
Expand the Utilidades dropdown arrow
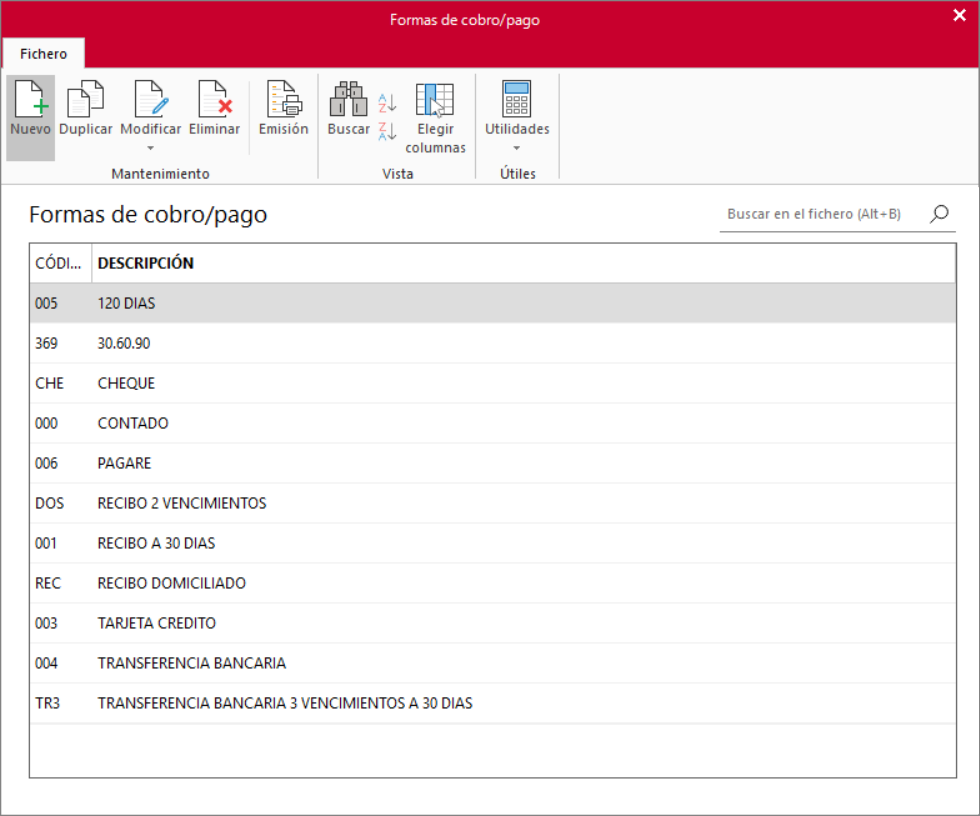pos(517,148)
